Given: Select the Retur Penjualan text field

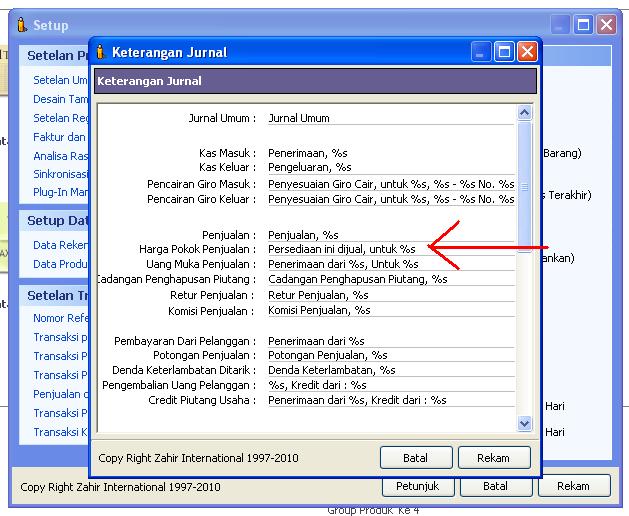Looking at the screenshot, I should tap(390, 295).
